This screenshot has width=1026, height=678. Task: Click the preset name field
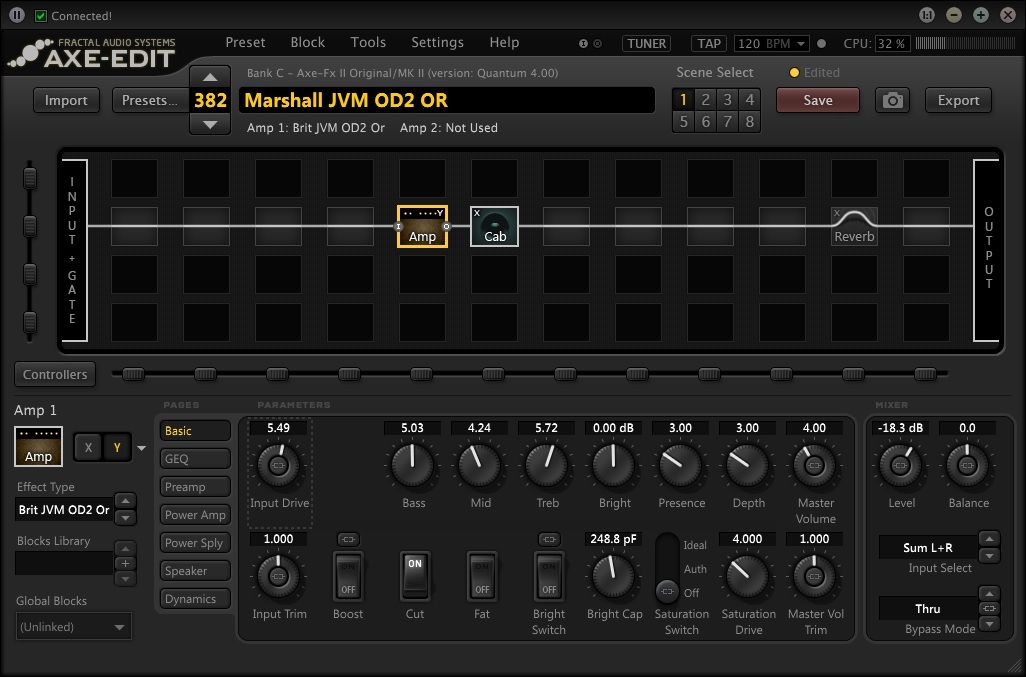click(447, 100)
